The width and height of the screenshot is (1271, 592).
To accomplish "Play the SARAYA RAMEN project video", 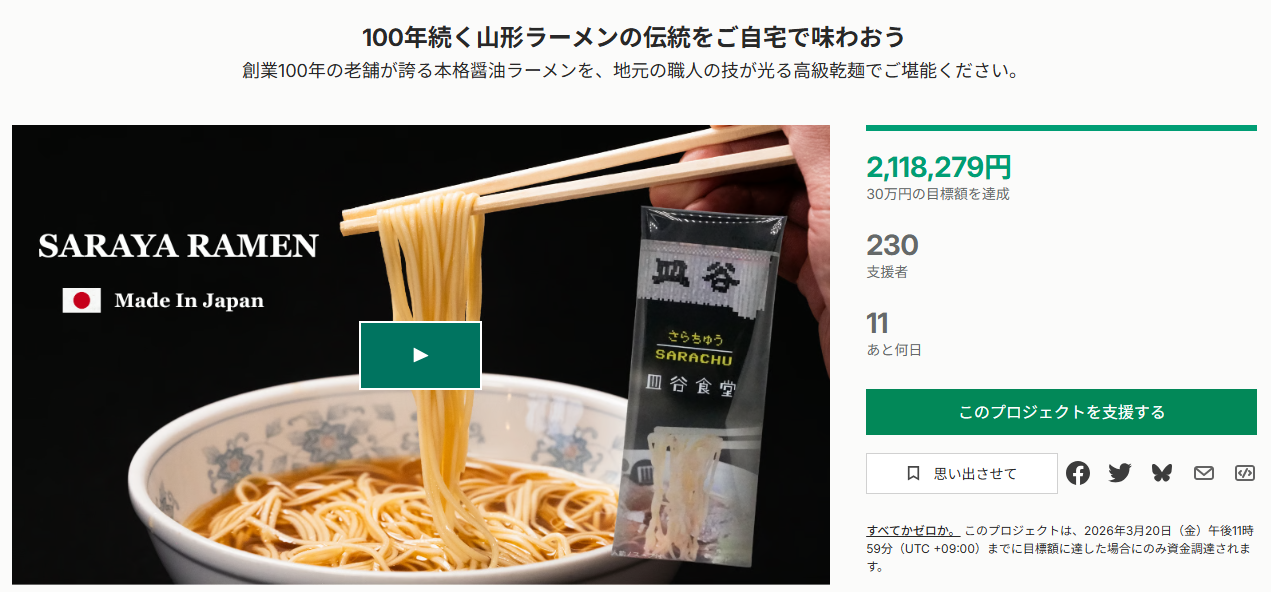I will coord(420,355).
